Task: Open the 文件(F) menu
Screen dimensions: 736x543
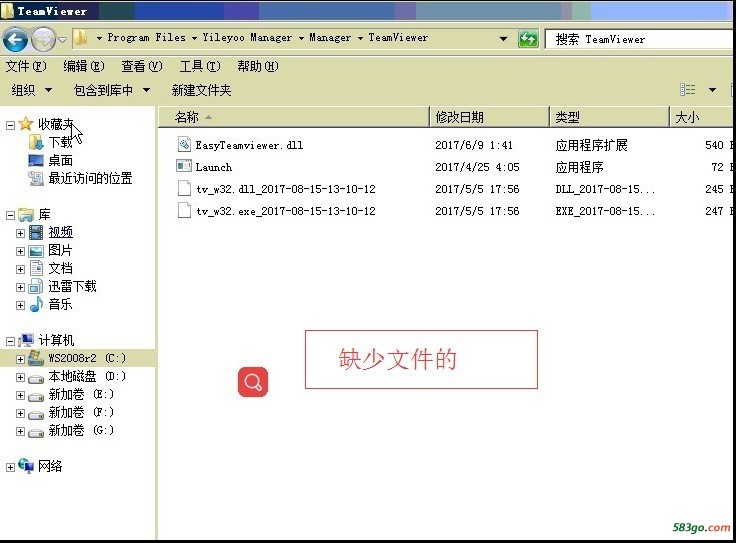Action: 26,66
